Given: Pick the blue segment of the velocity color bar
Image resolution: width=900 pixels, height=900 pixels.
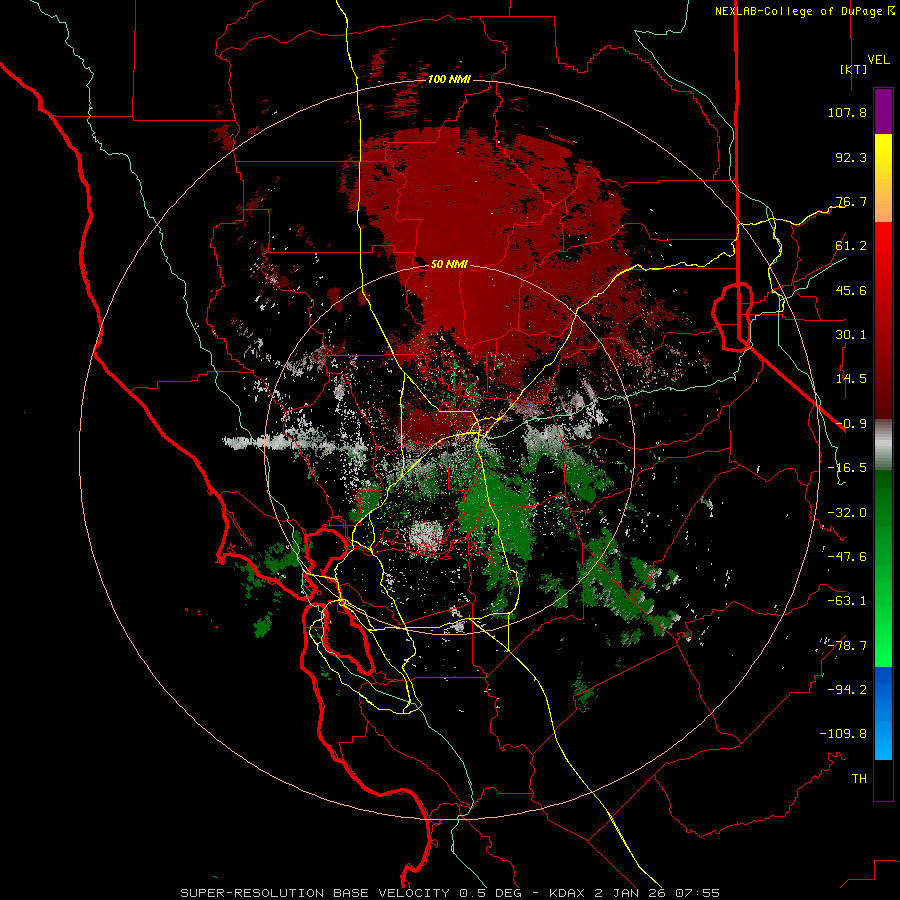Looking at the screenshot, I should (x=883, y=713).
